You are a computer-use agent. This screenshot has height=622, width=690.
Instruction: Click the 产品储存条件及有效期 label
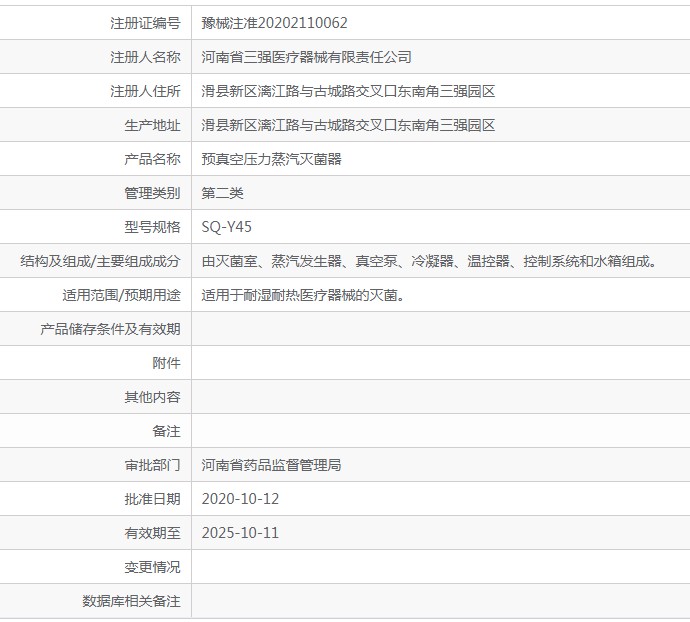pos(110,329)
